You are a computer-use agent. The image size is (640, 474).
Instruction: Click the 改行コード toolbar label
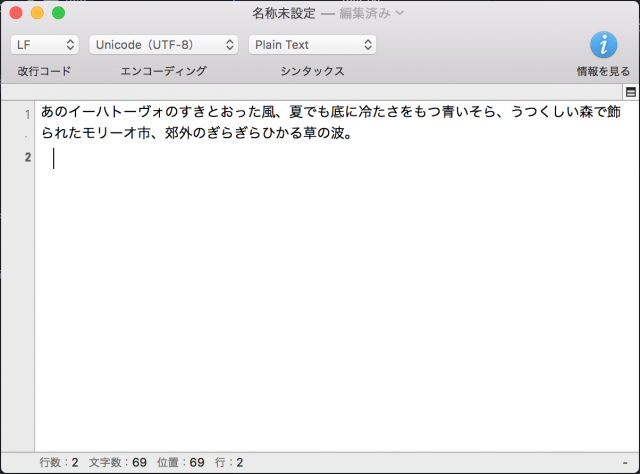pyautogui.click(x=44, y=72)
